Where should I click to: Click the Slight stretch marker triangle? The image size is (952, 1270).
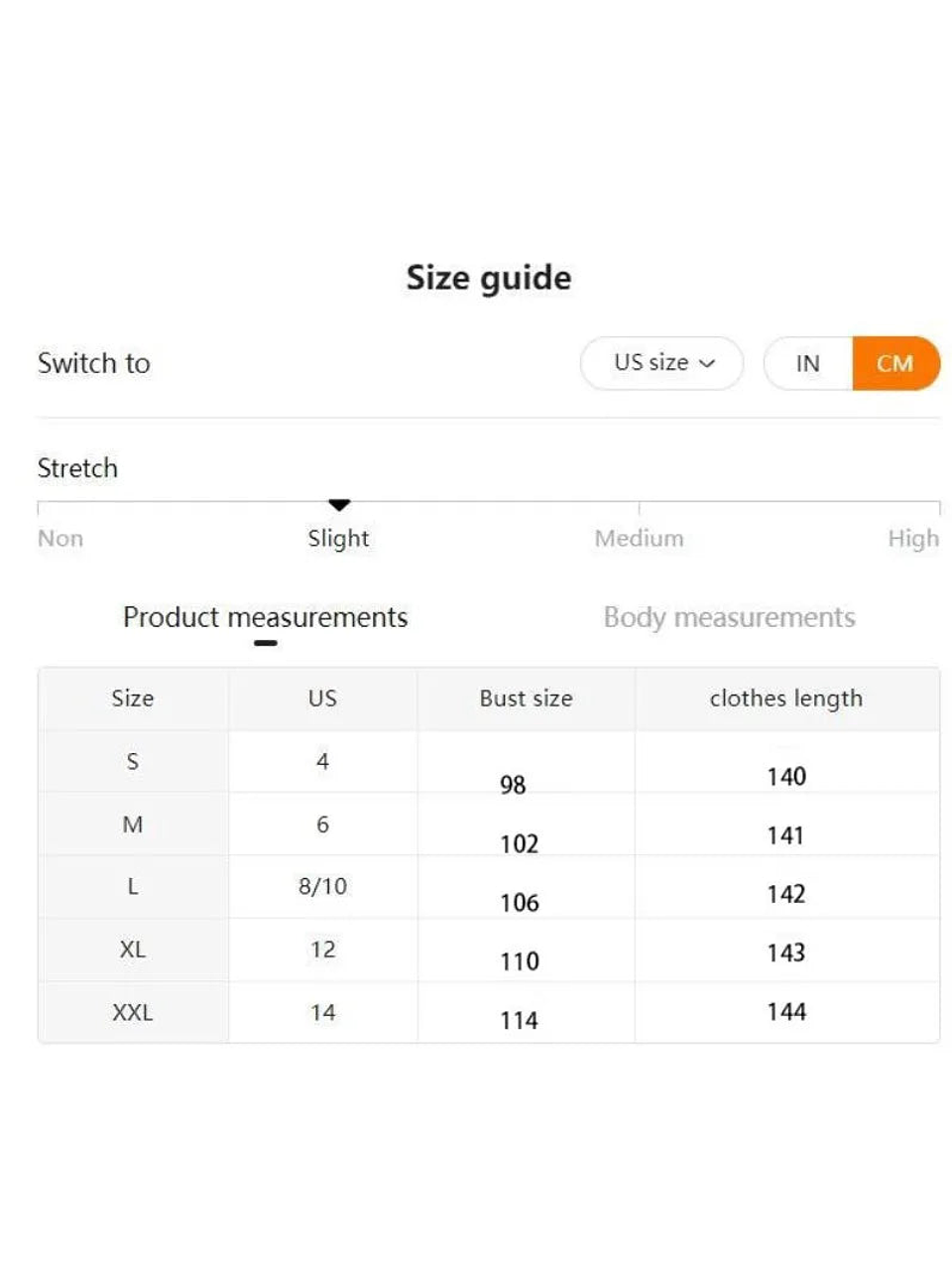point(339,505)
